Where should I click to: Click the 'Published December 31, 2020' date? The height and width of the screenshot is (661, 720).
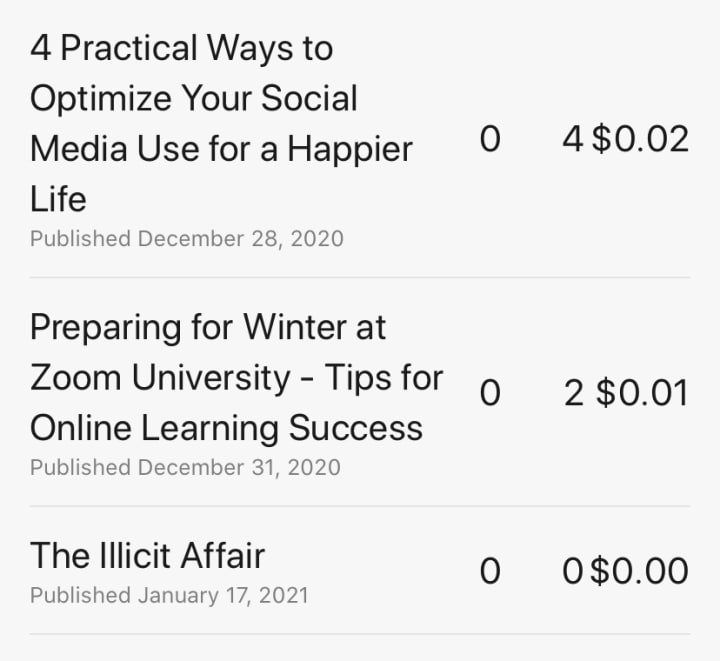(185, 467)
